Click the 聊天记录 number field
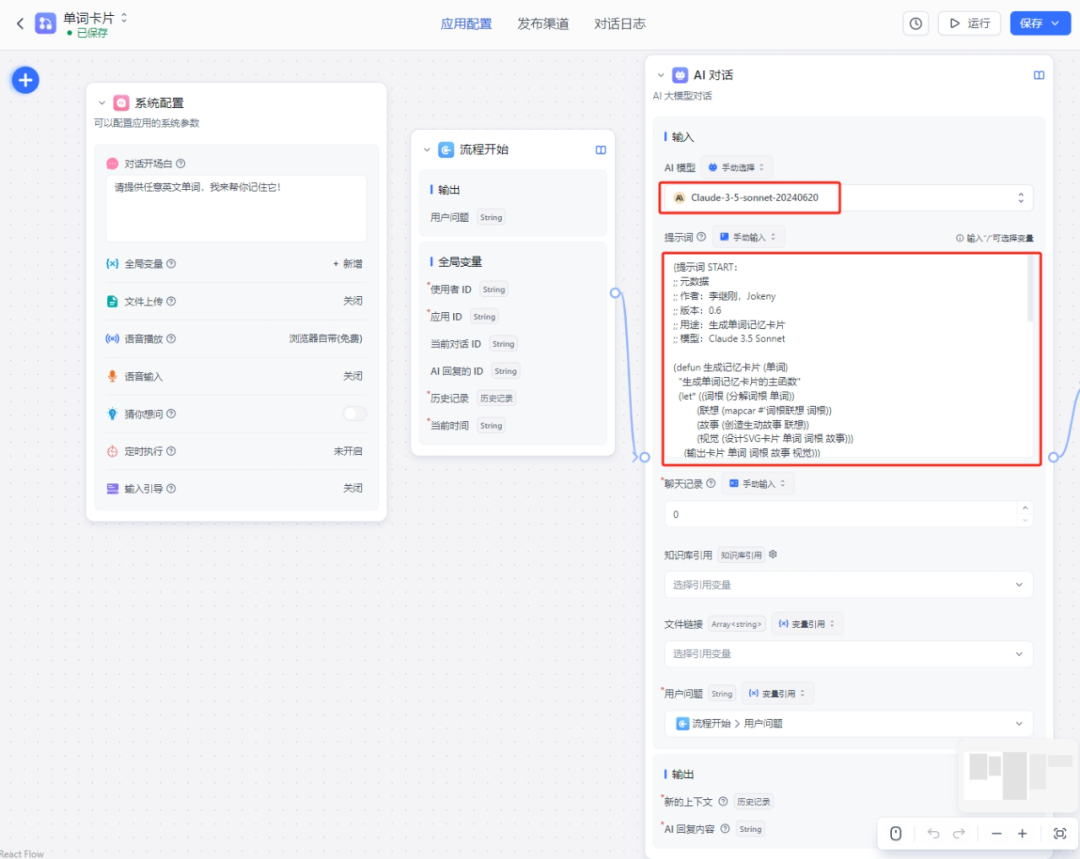Image resolution: width=1080 pixels, height=859 pixels. (848, 515)
